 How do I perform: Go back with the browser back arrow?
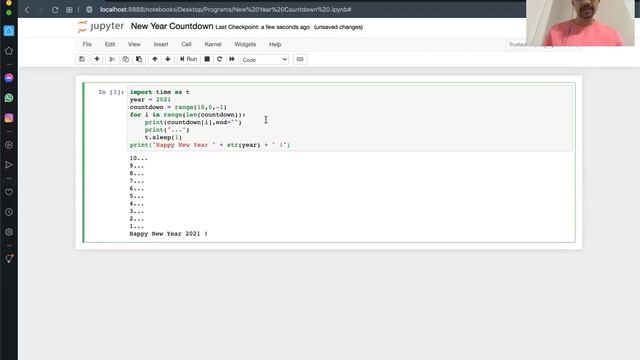pyautogui.click(x=27, y=9)
